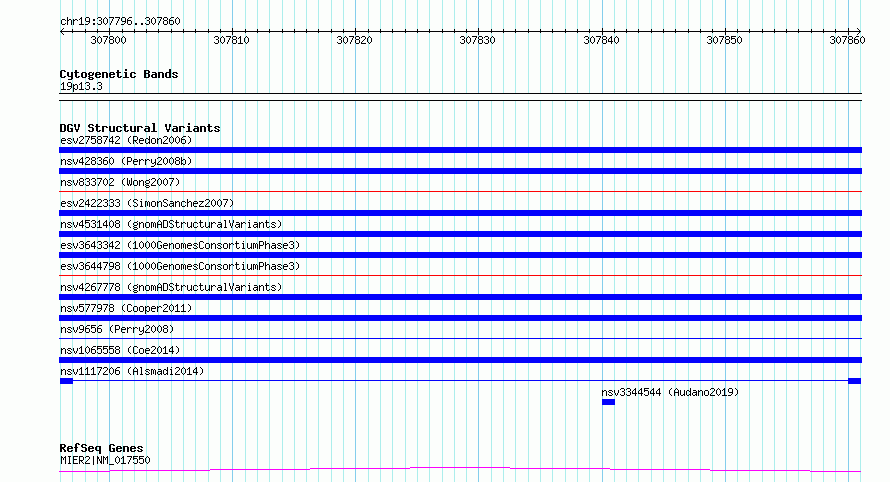This screenshot has width=890, height=482.
Task: Click the blue bar under nsv428360
Action: tap(460, 171)
